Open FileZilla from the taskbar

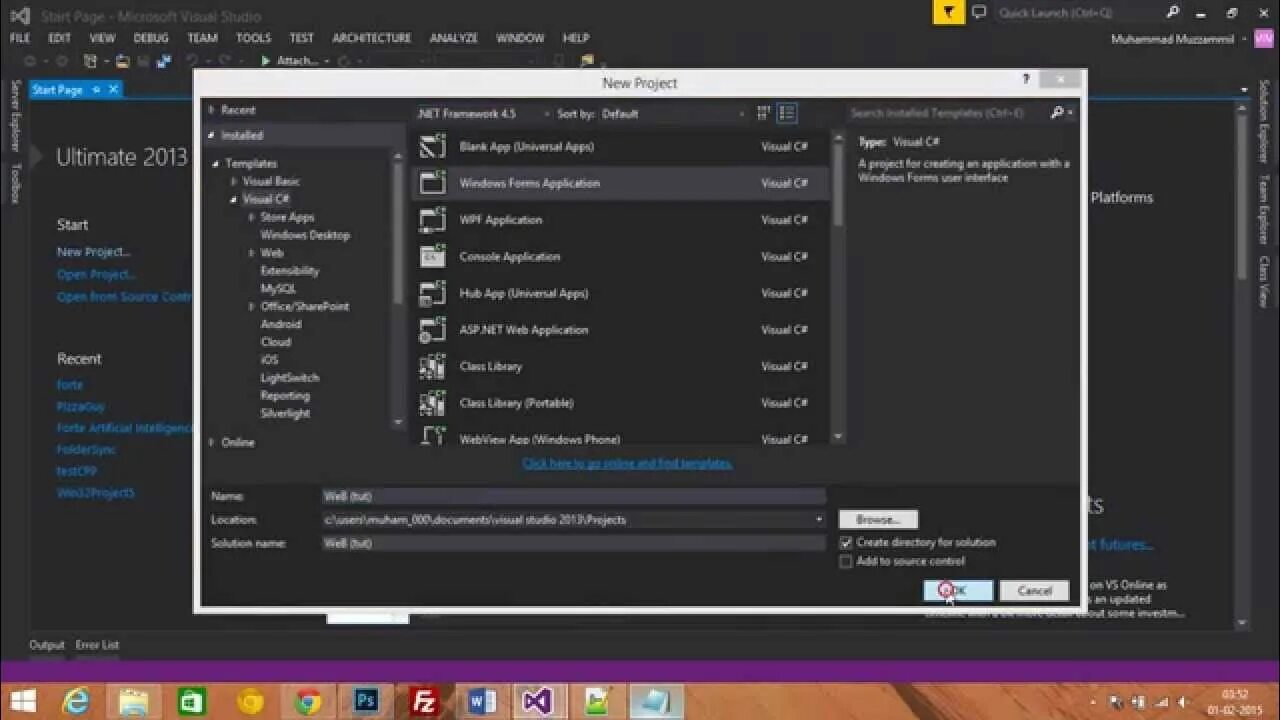424,701
